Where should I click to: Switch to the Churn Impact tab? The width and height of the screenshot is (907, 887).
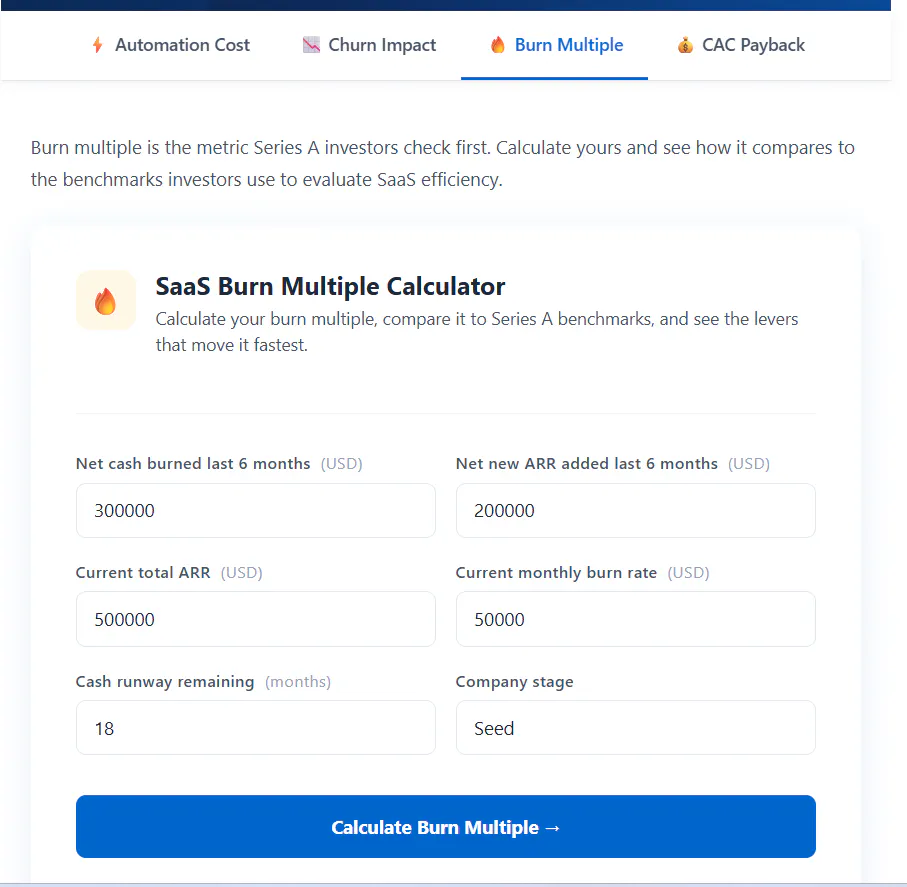pos(369,45)
